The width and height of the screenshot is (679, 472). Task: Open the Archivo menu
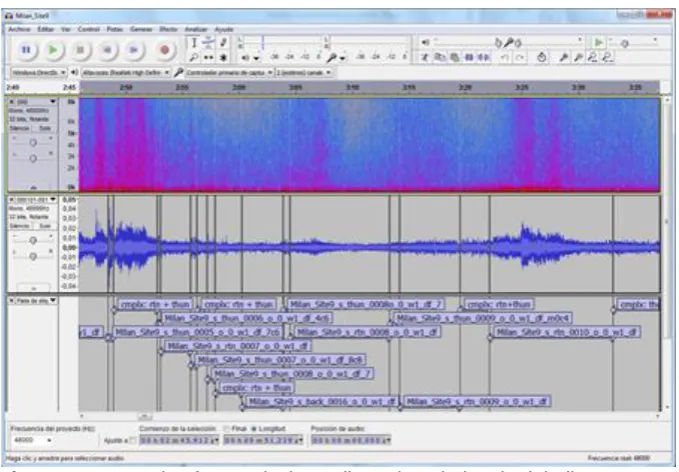click(x=19, y=29)
